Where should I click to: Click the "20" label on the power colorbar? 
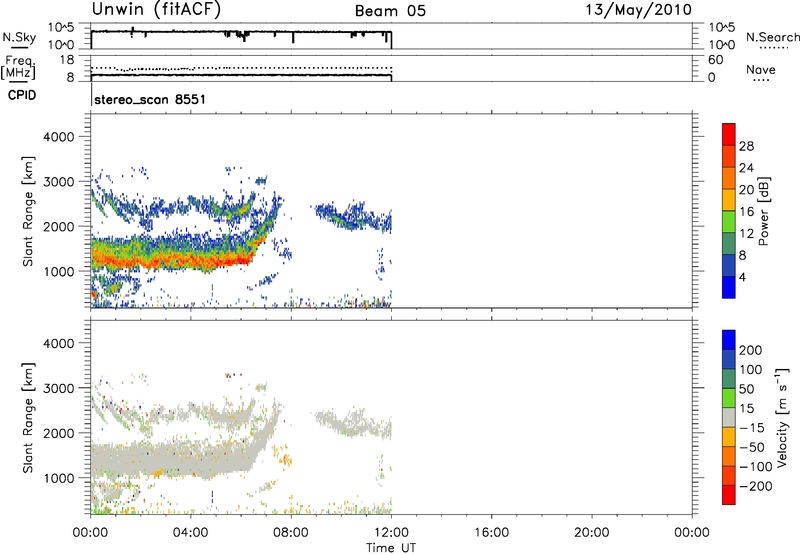point(746,190)
